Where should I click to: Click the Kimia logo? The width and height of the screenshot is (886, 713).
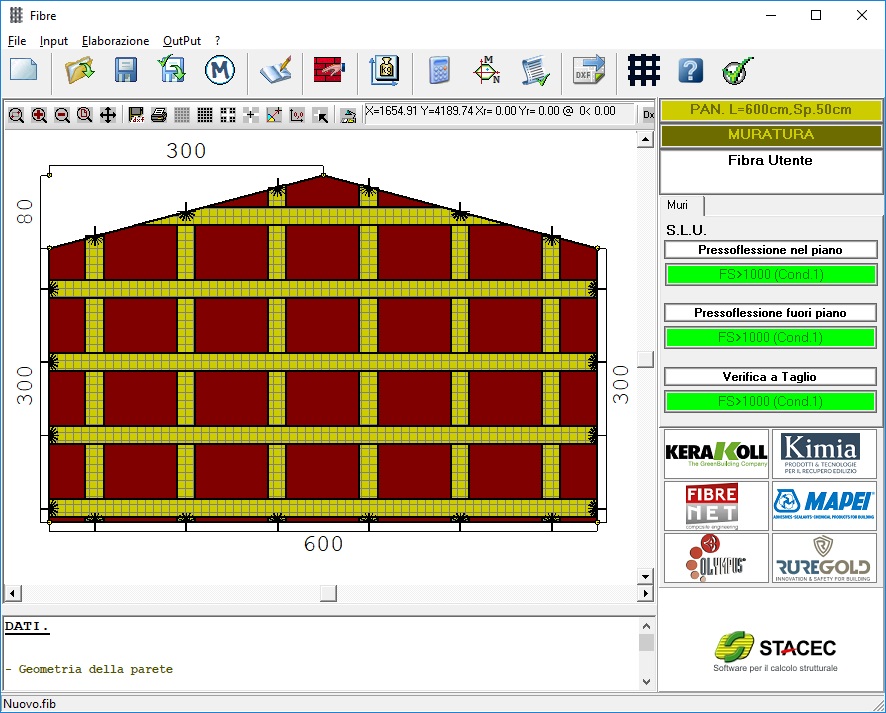(824, 454)
